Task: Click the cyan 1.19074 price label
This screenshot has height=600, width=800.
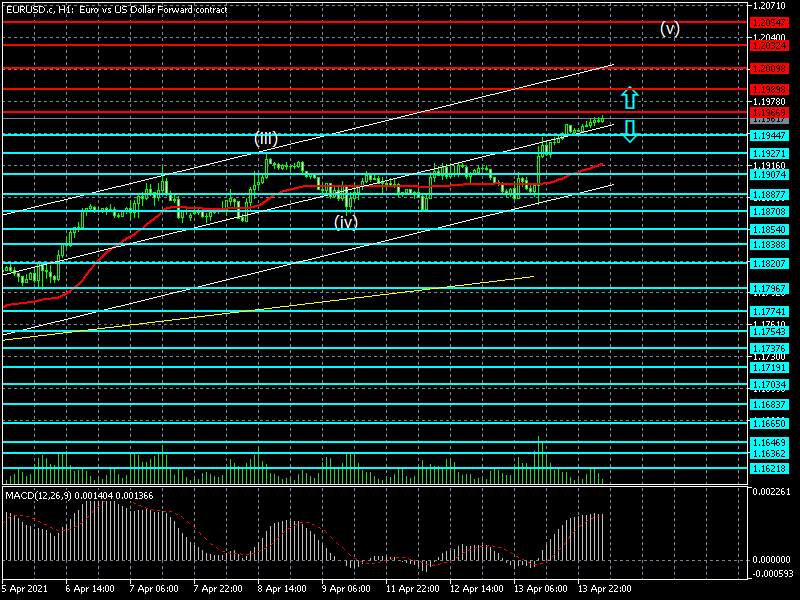Action: 769,174
